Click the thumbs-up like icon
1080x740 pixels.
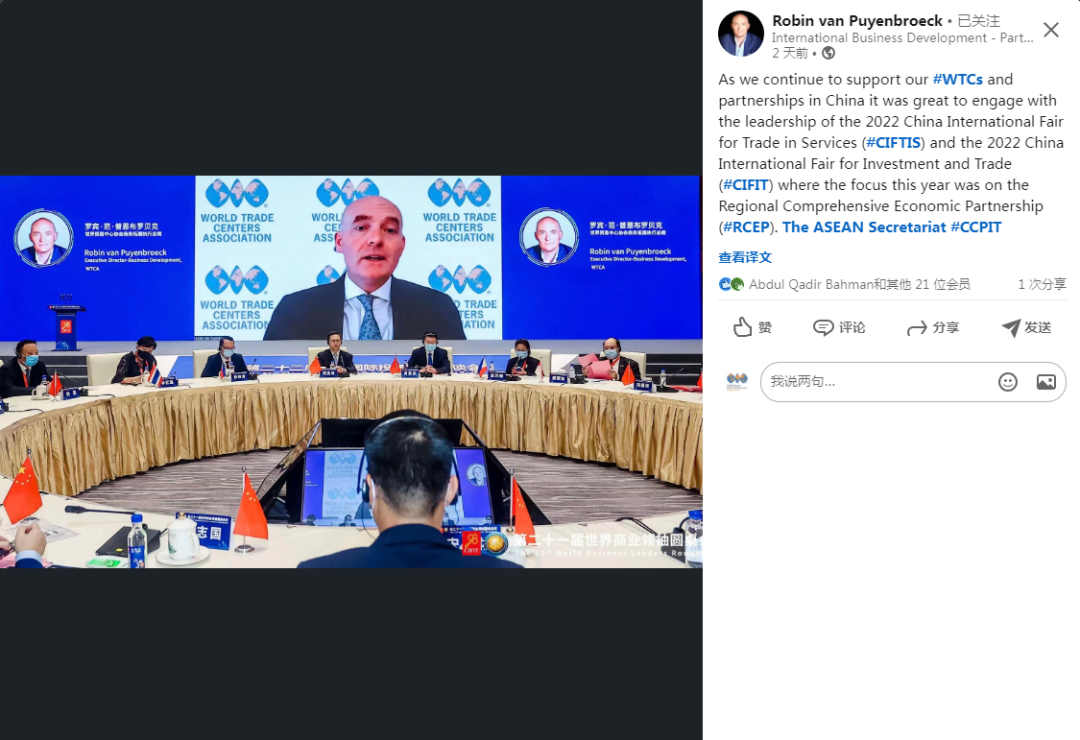coord(742,327)
